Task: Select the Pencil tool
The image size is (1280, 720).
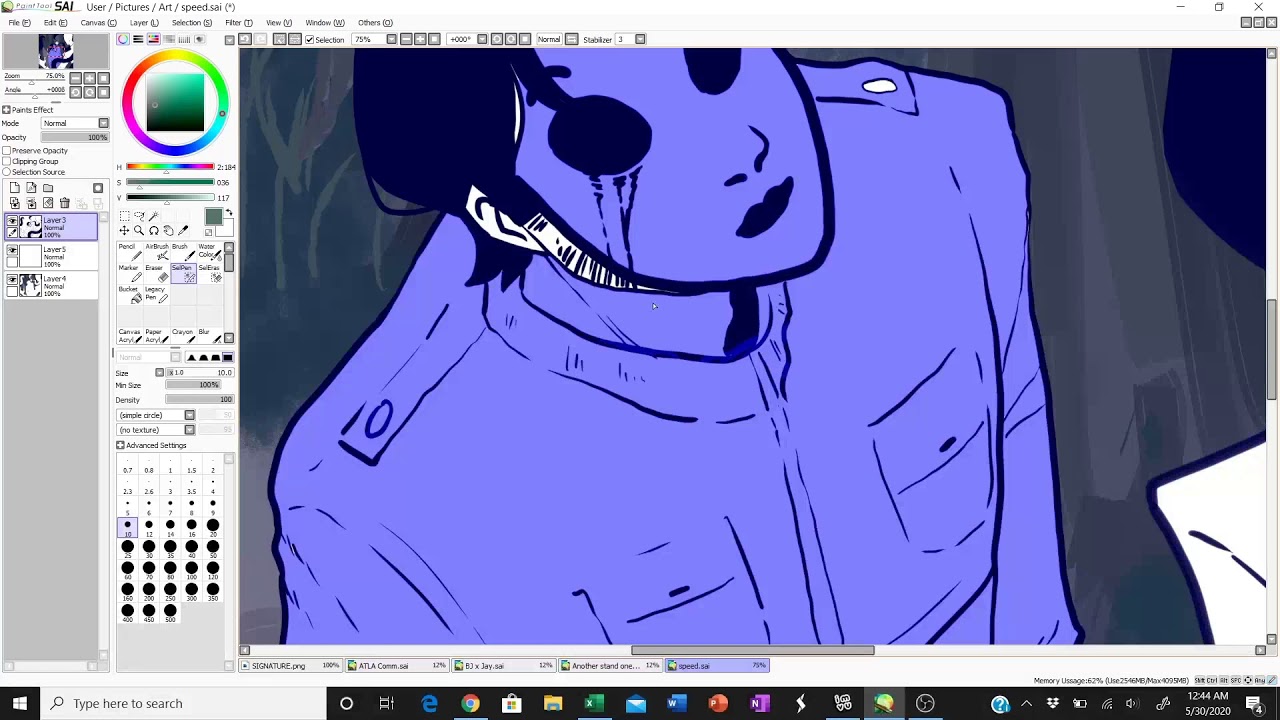Action: click(x=130, y=252)
